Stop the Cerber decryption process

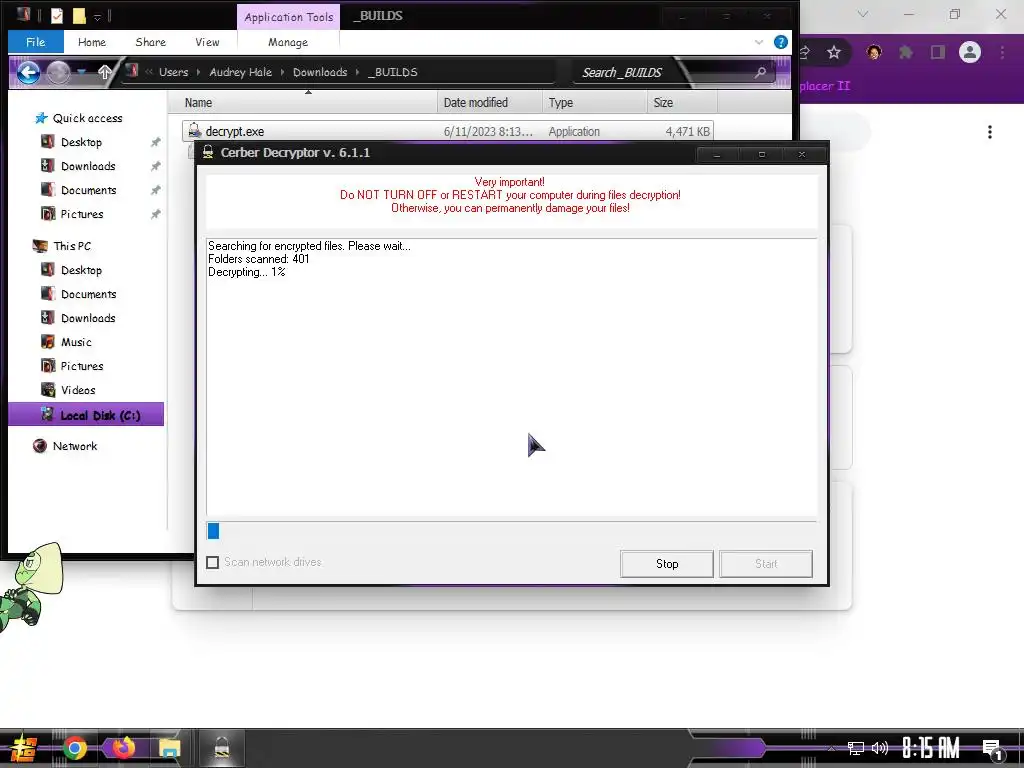click(x=667, y=564)
